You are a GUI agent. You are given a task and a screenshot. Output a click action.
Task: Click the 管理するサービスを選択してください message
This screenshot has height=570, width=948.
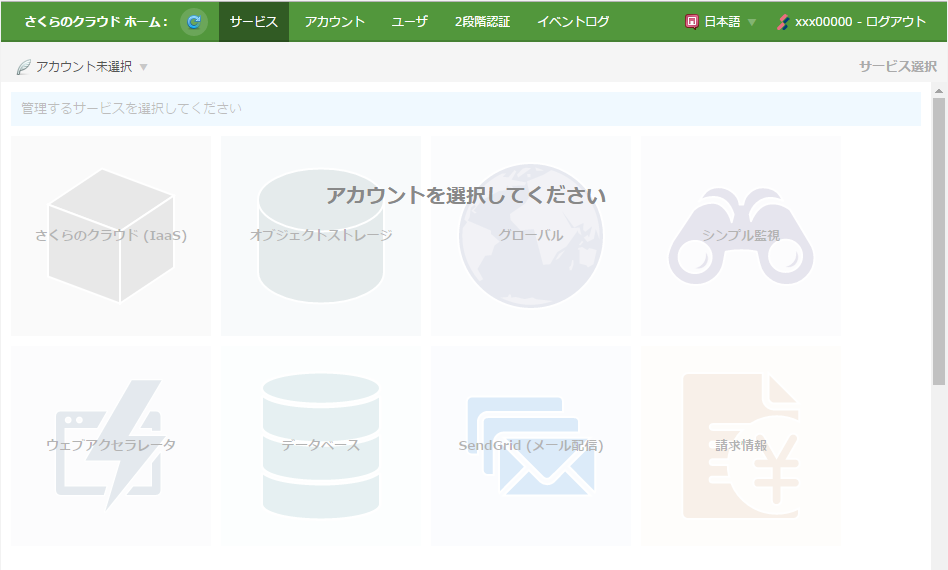pyautogui.click(x=131, y=108)
